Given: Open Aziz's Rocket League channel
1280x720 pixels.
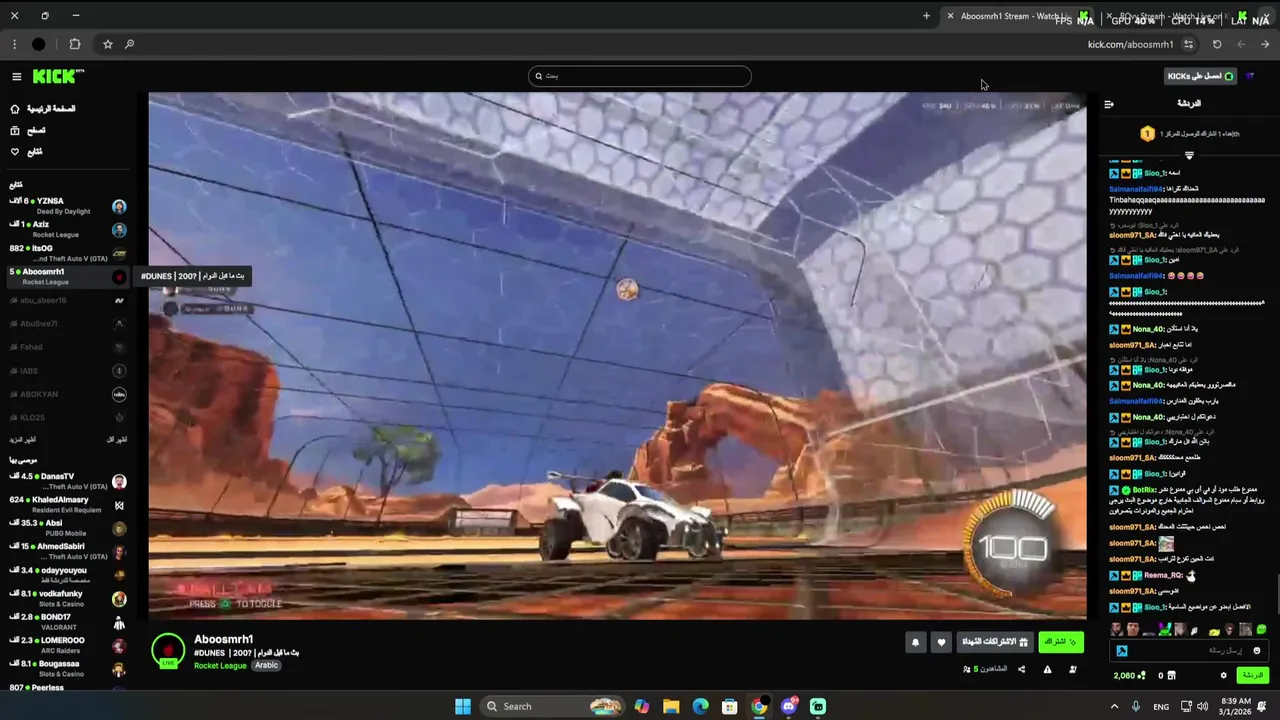Looking at the screenshot, I should tap(68, 230).
